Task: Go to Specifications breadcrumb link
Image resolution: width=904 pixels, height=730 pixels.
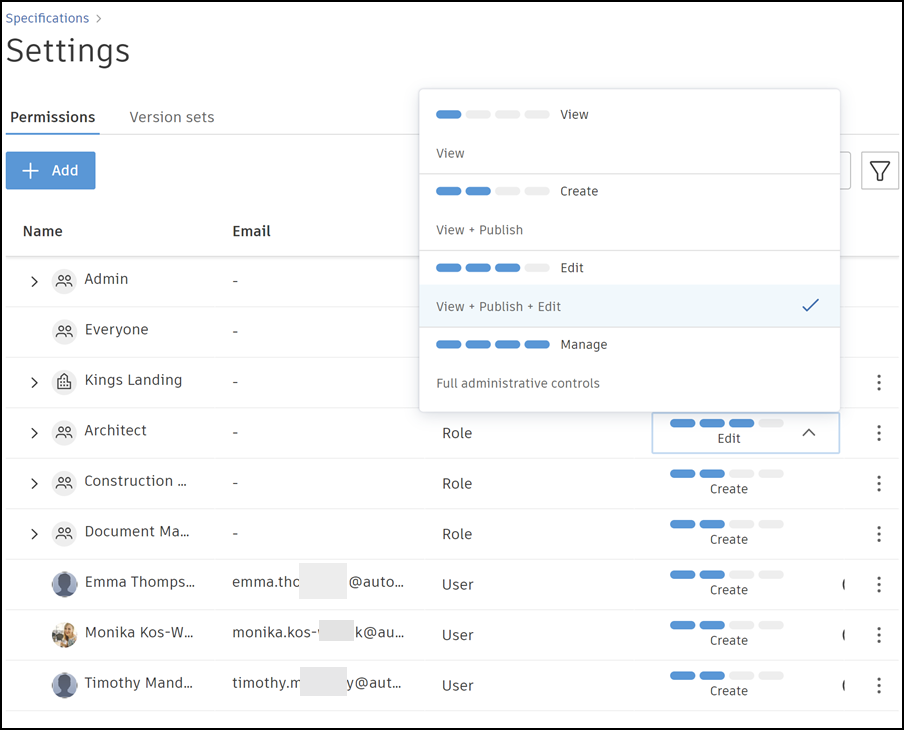Action: pos(47,18)
